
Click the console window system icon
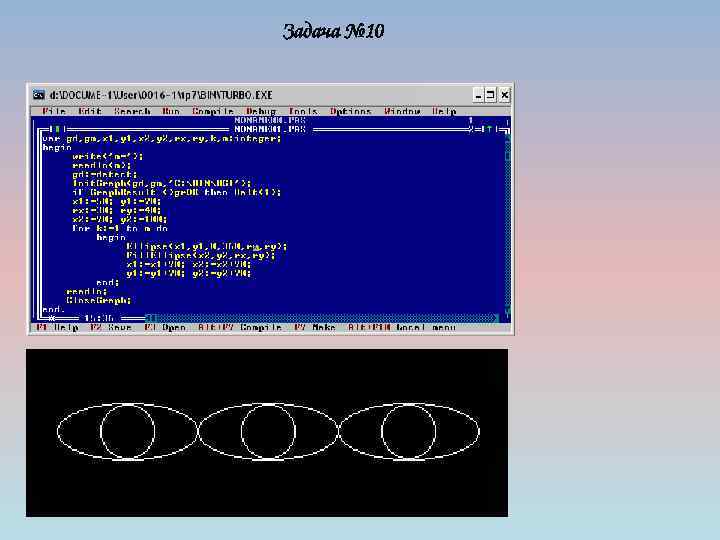pyautogui.click(x=39, y=95)
